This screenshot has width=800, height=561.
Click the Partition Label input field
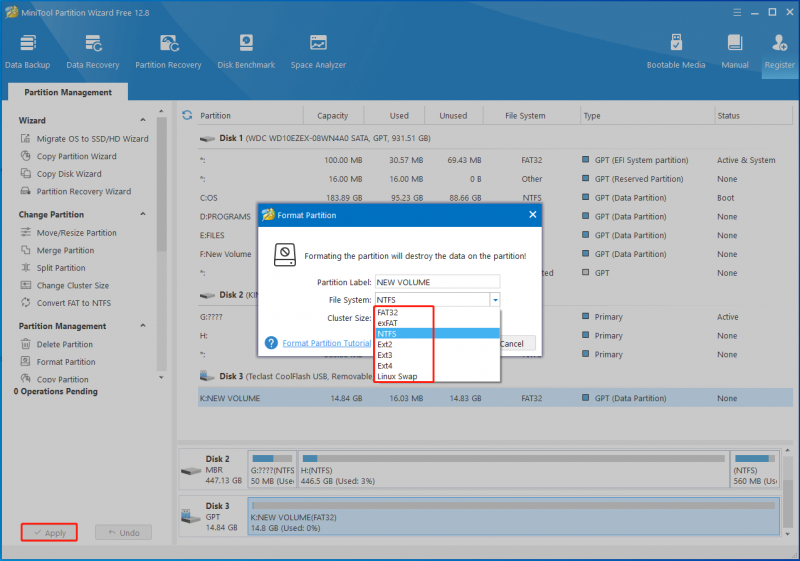coord(437,282)
